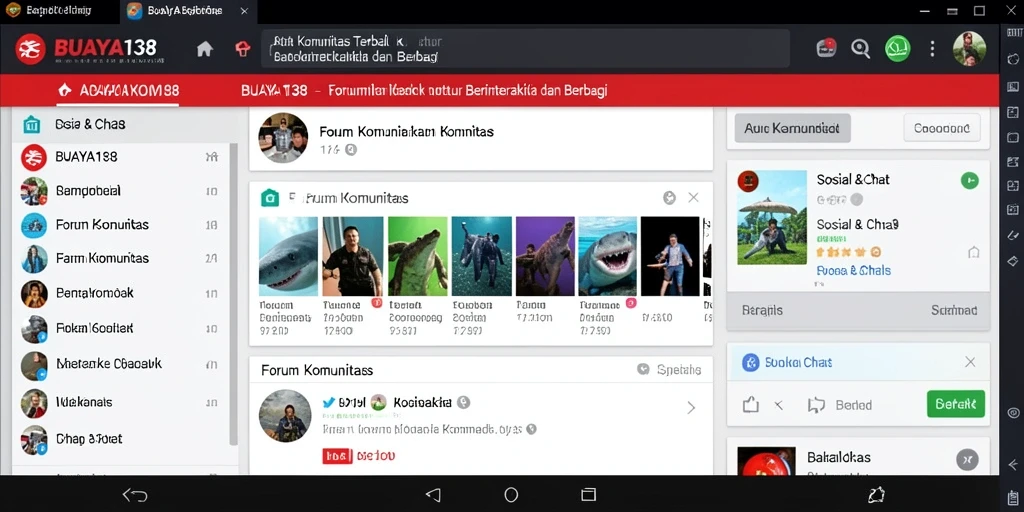The height and width of the screenshot is (512, 1024).
Task: Click the Cooodonc button
Action: click(942, 128)
